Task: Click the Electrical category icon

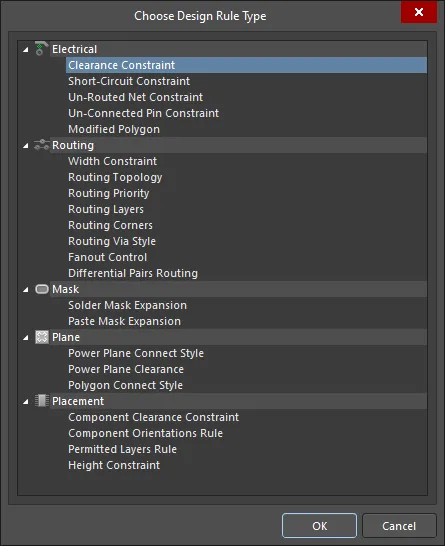Action: [41, 49]
